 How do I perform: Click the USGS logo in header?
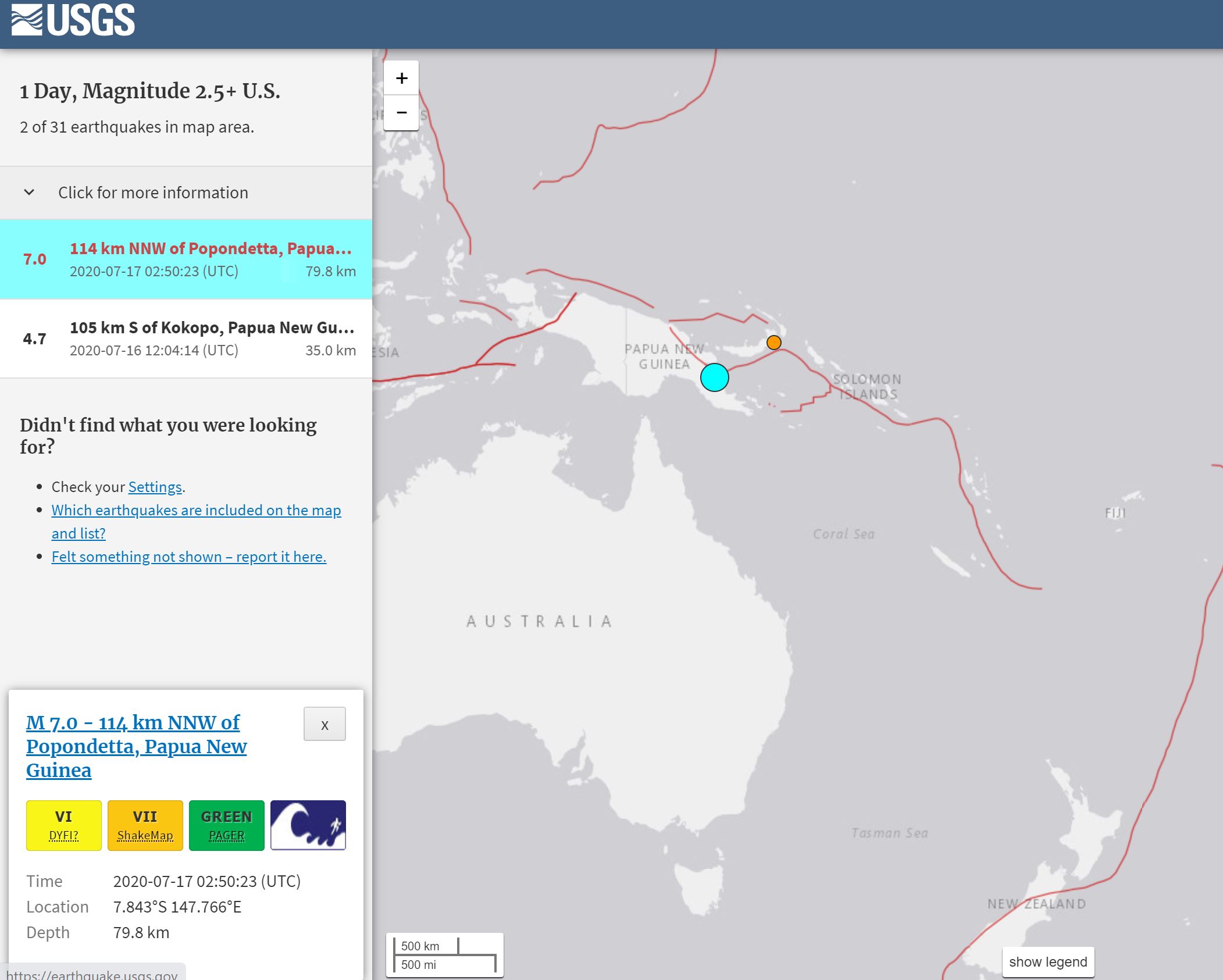click(x=73, y=20)
